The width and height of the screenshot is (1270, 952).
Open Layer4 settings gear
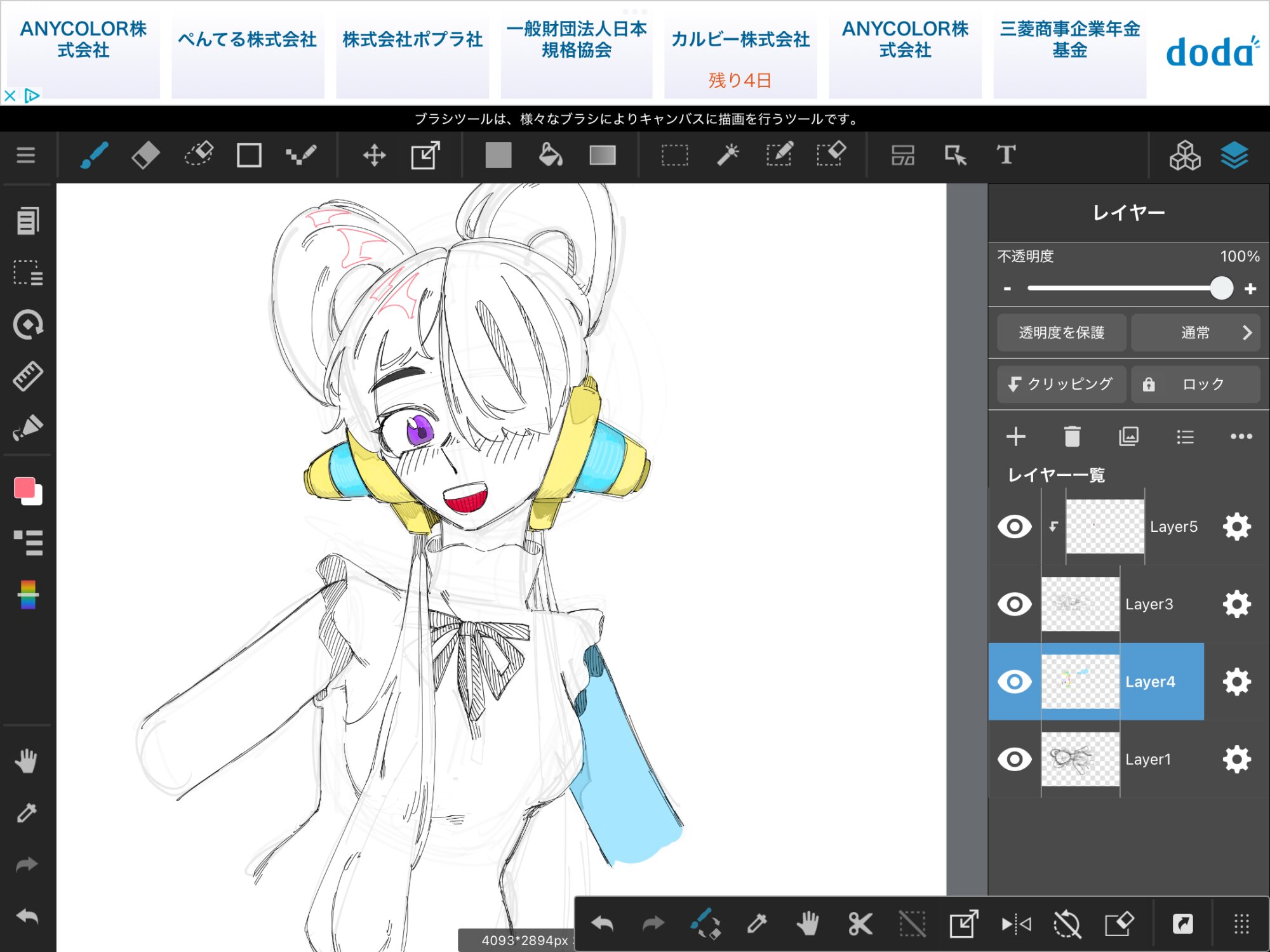coord(1236,682)
